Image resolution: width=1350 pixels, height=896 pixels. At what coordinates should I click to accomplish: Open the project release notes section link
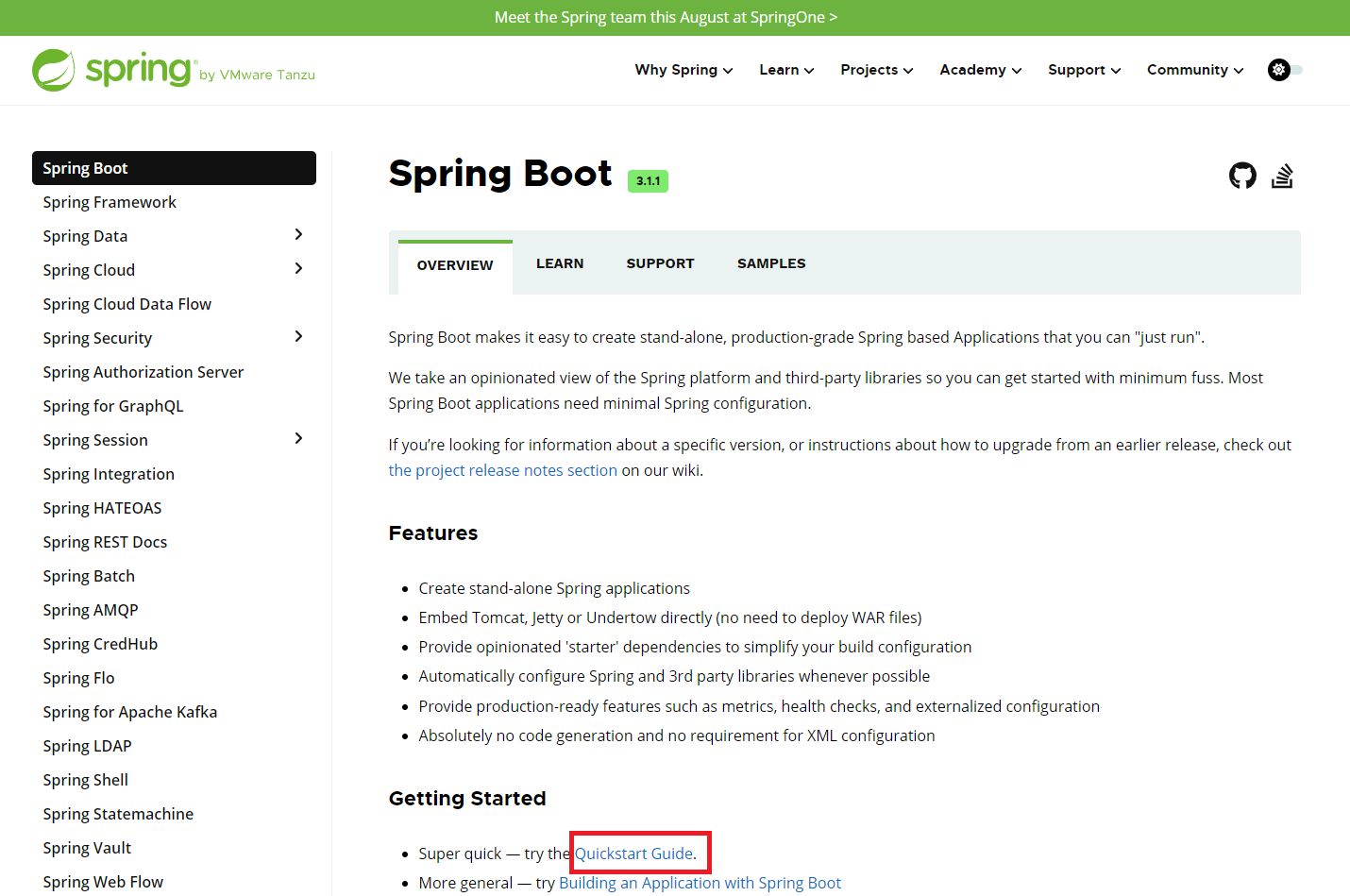click(x=503, y=470)
